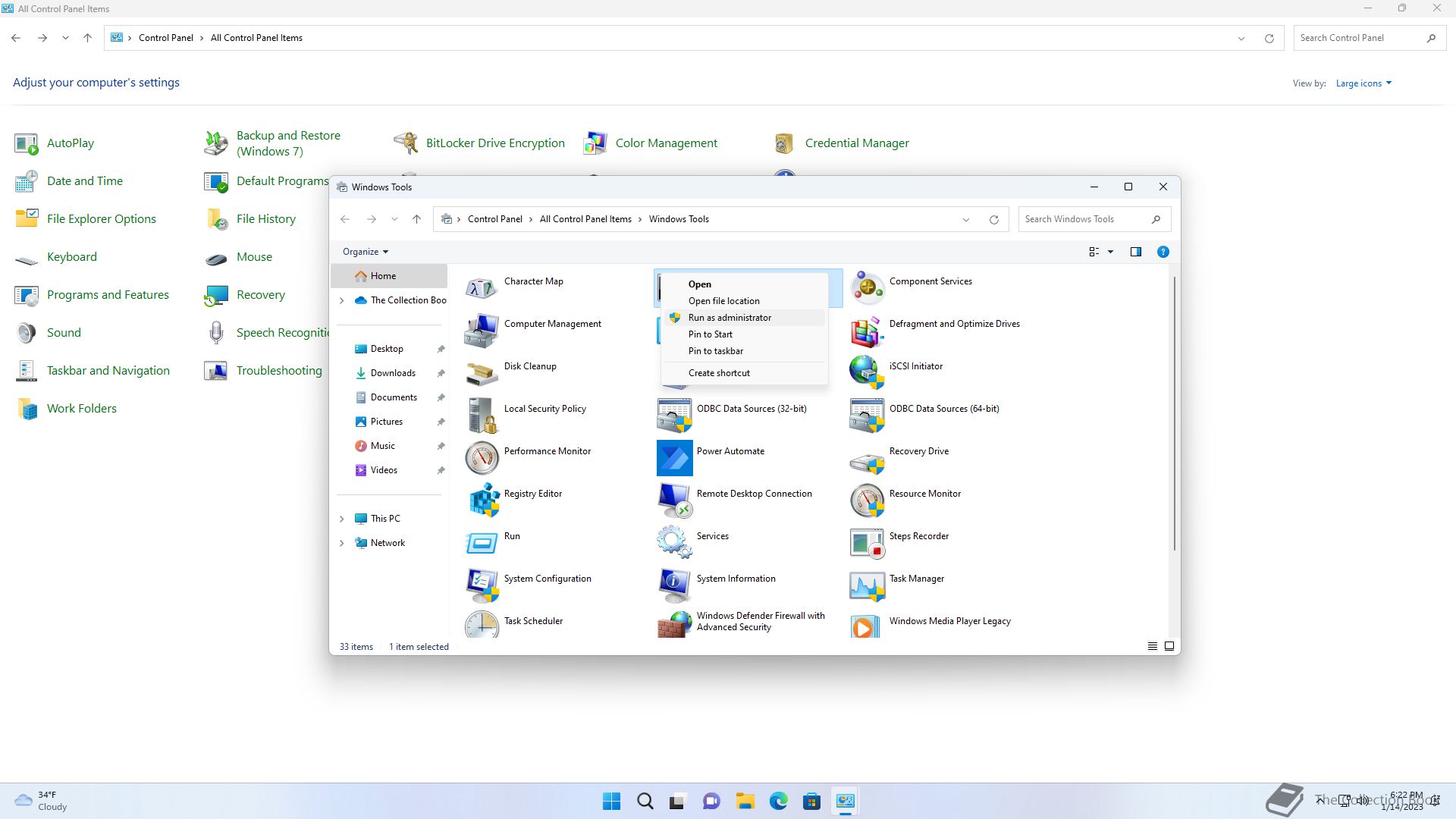Open the Character Map icon
This screenshot has height=819, width=1456.
482,288
